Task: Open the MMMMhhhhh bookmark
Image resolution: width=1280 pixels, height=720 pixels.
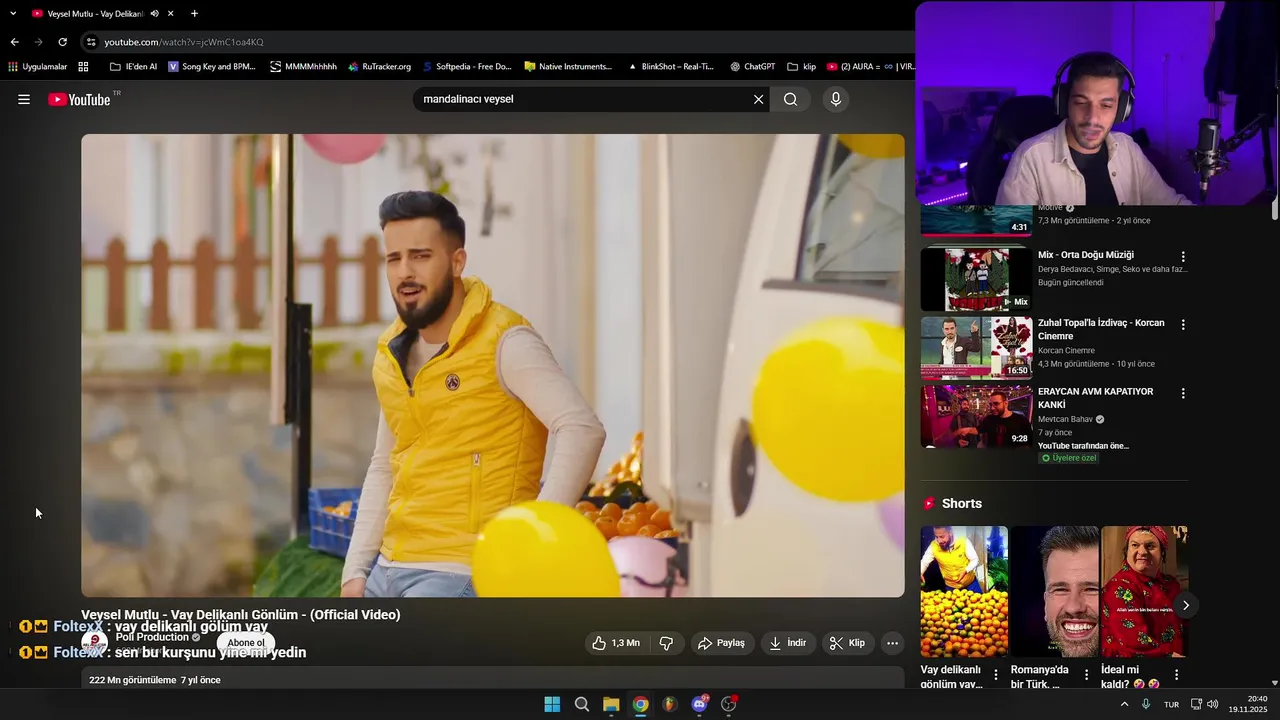Action: pyautogui.click(x=304, y=67)
